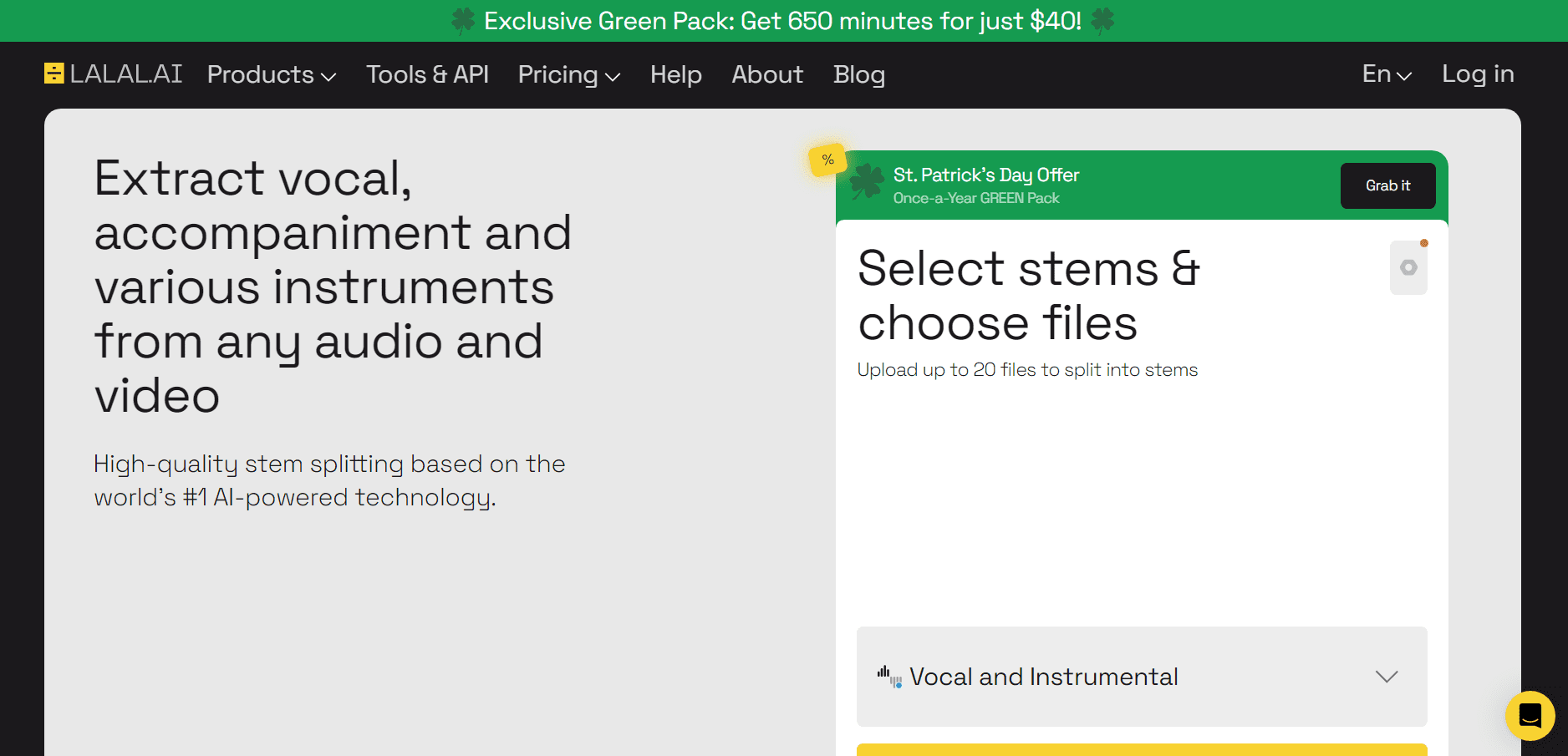
Task: Click the LALAL.AI yellow logo icon
Action: [54, 74]
